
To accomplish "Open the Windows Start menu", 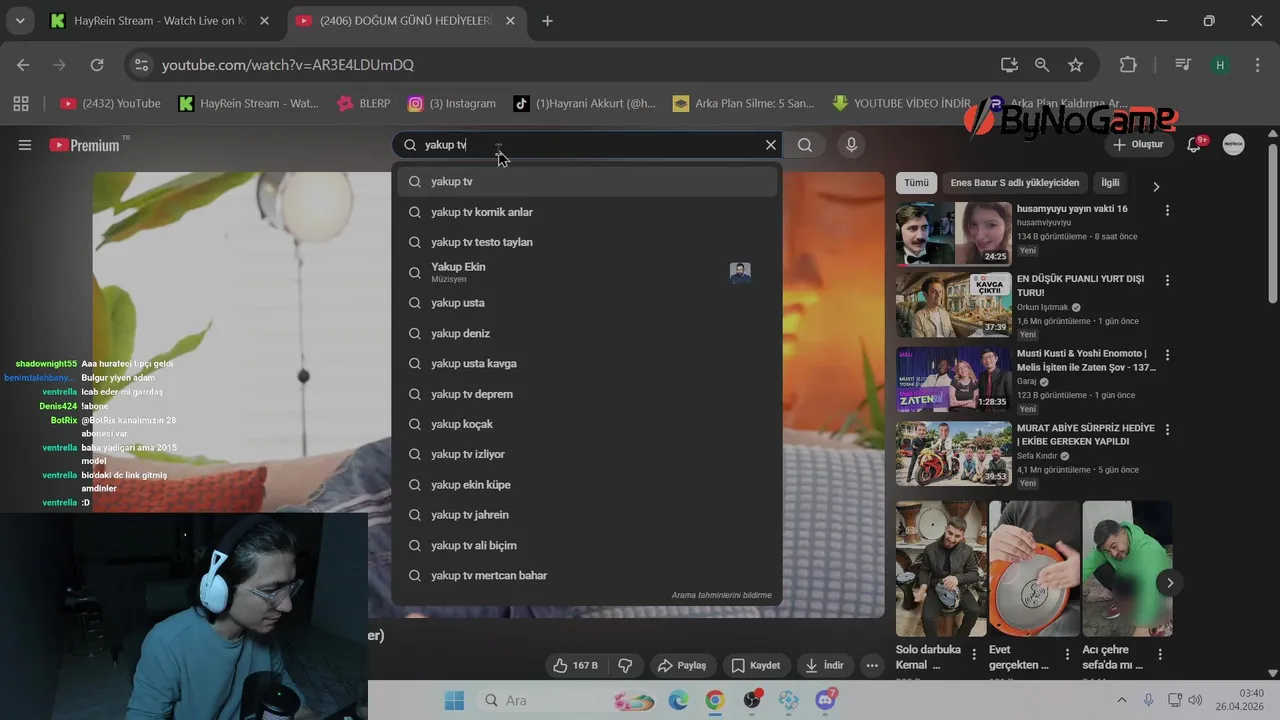I will (x=454, y=700).
